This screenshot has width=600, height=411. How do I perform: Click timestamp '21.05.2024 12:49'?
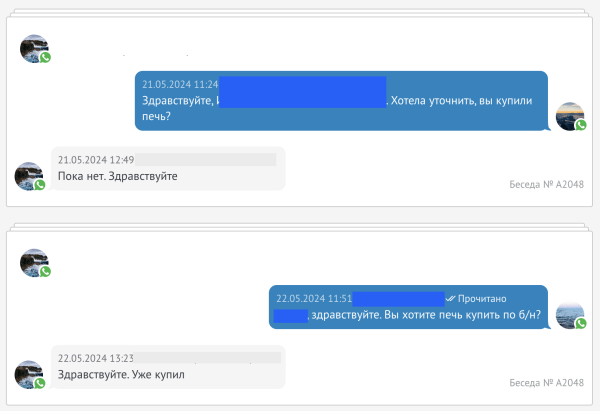click(x=96, y=160)
